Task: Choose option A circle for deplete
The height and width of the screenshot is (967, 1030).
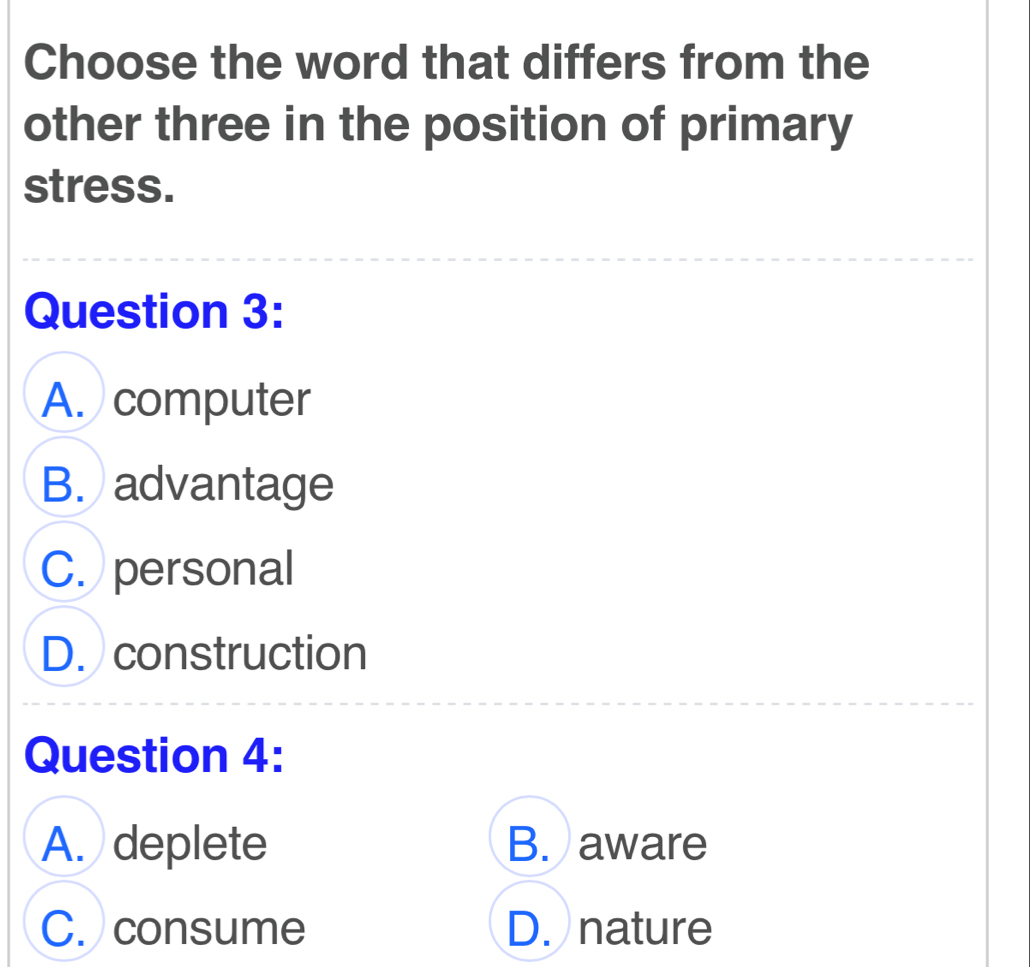Action: coord(66,845)
